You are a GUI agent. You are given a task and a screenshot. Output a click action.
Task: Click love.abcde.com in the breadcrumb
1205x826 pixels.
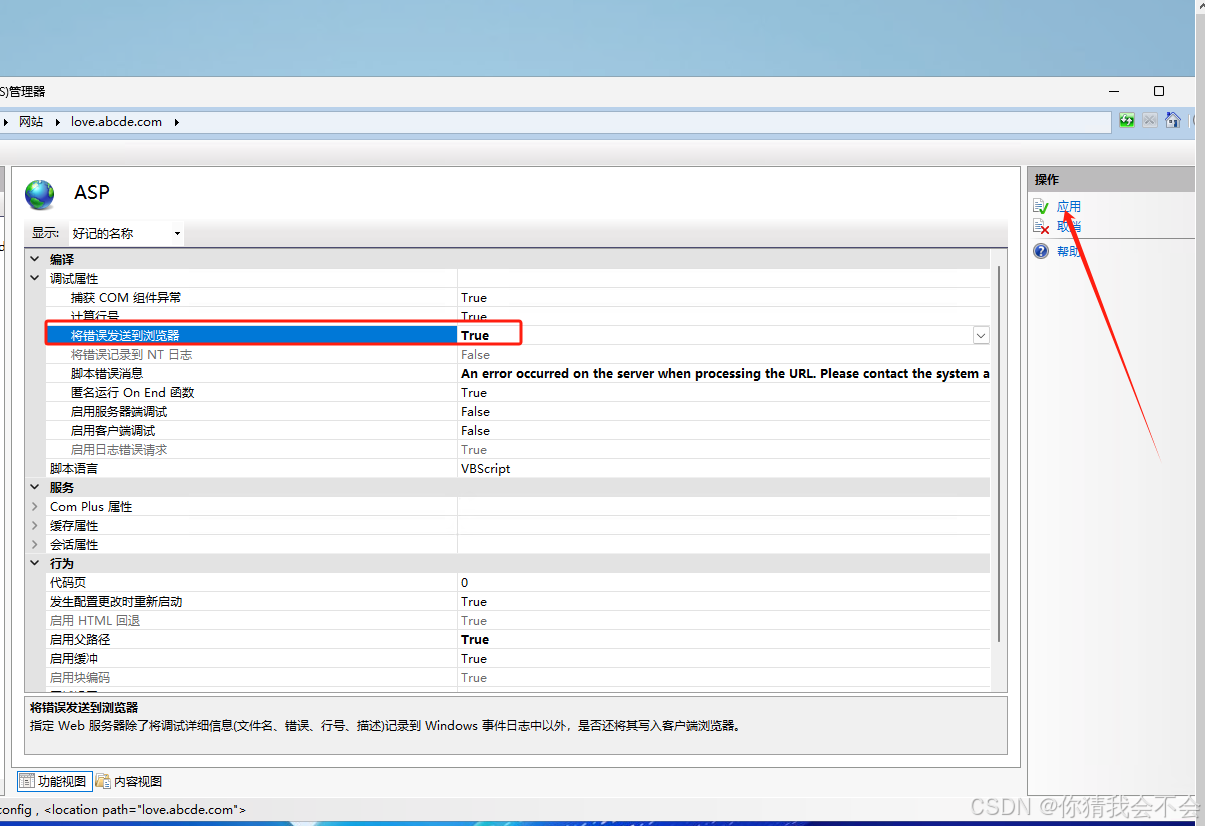click(116, 122)
